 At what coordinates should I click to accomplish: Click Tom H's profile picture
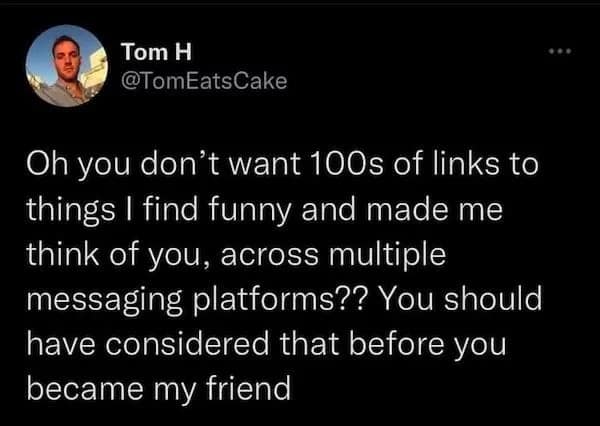[66, 66]
